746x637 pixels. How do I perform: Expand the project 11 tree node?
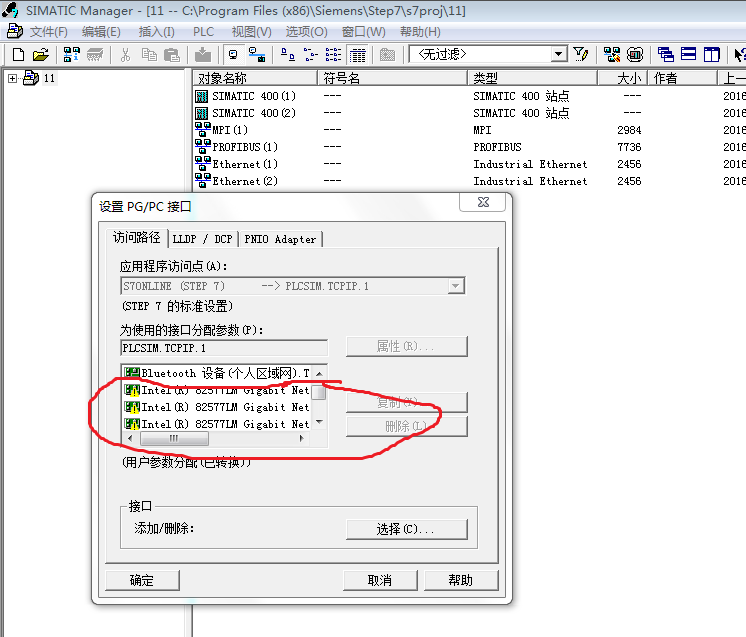(12, 78)
